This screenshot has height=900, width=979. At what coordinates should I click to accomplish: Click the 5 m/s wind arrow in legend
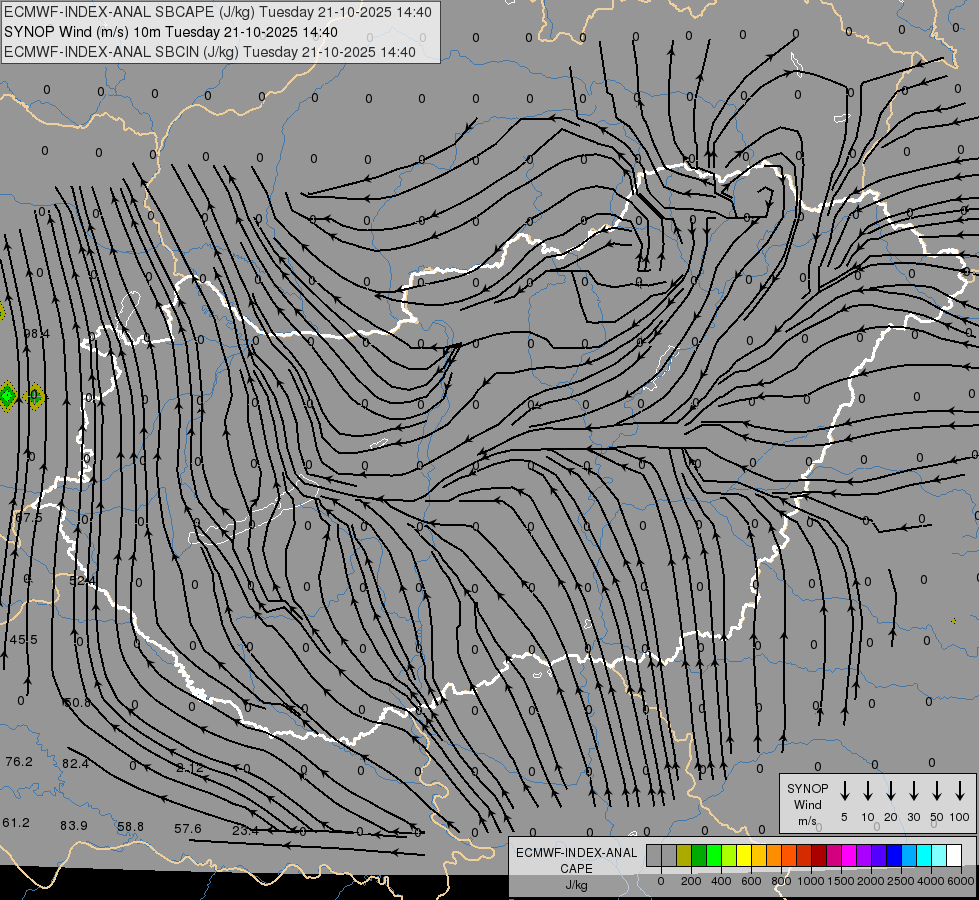point(844,791)
